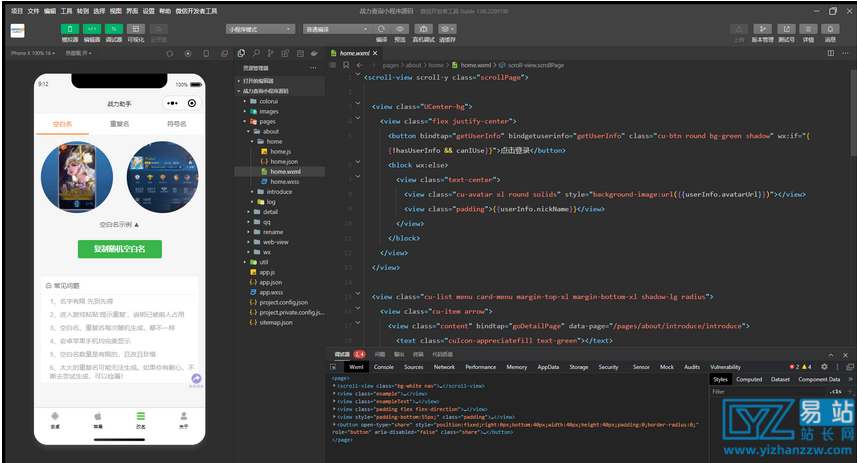Open home.wxss file in the explorer

click(x=284, y=181)
